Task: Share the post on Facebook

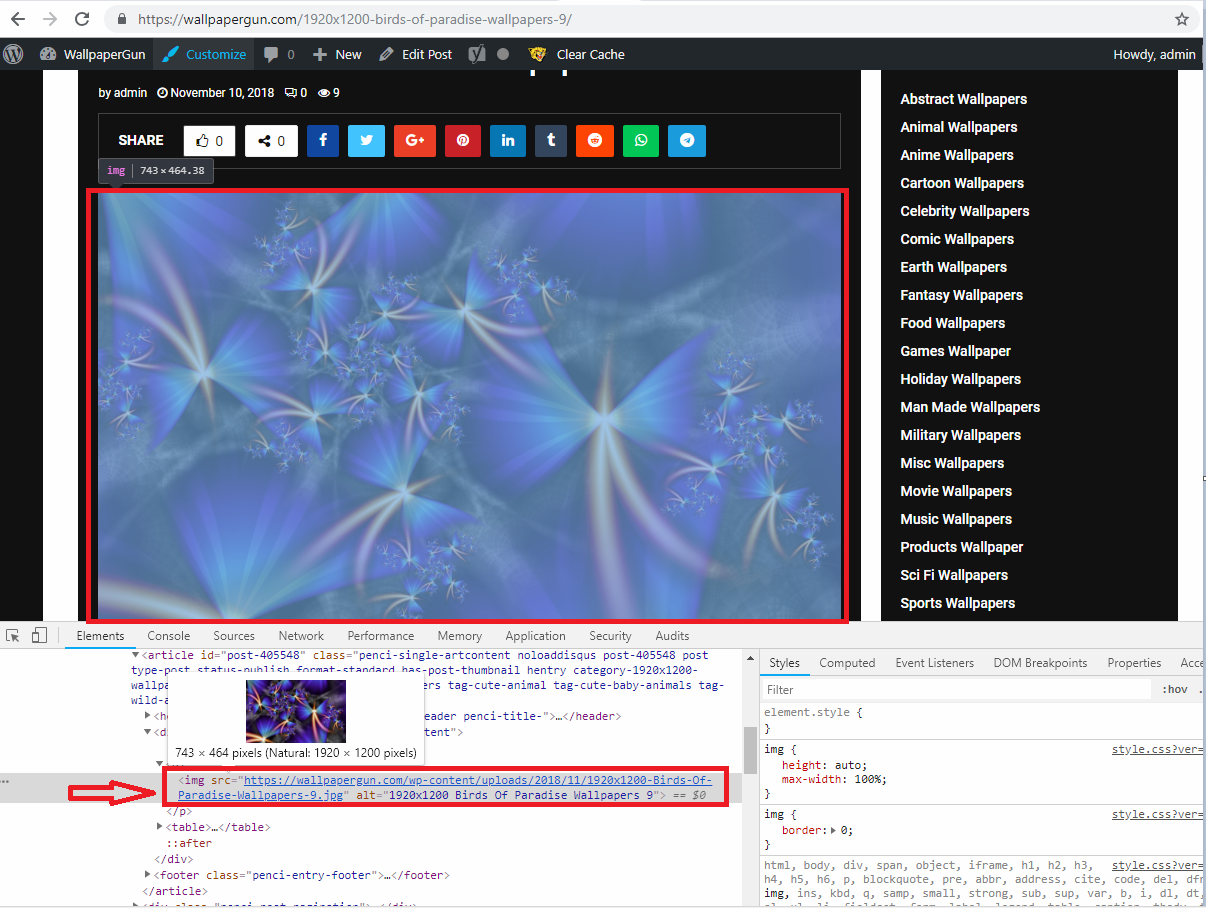Action: coord(323,141)
